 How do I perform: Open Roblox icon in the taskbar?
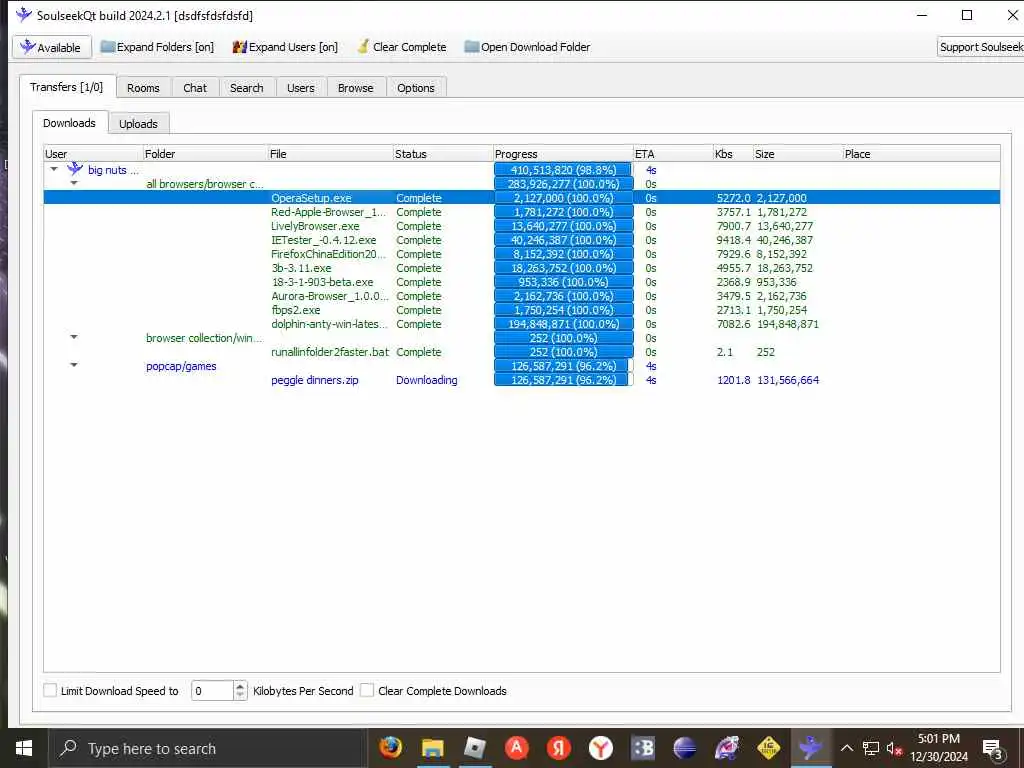coord(475,748)
